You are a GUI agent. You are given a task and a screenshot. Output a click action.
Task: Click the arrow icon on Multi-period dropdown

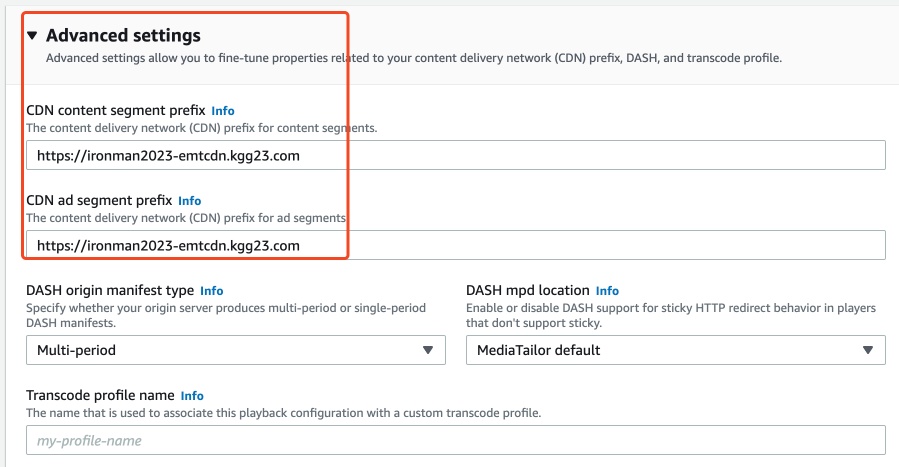pyautogui.click(x=428, y=350)
